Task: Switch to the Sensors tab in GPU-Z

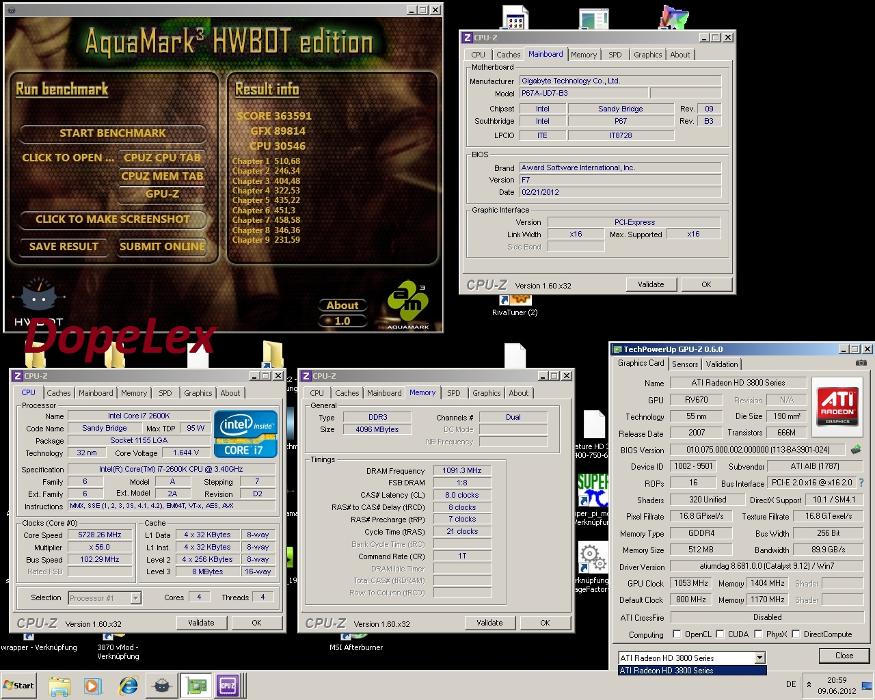Action: click(684, 364)
